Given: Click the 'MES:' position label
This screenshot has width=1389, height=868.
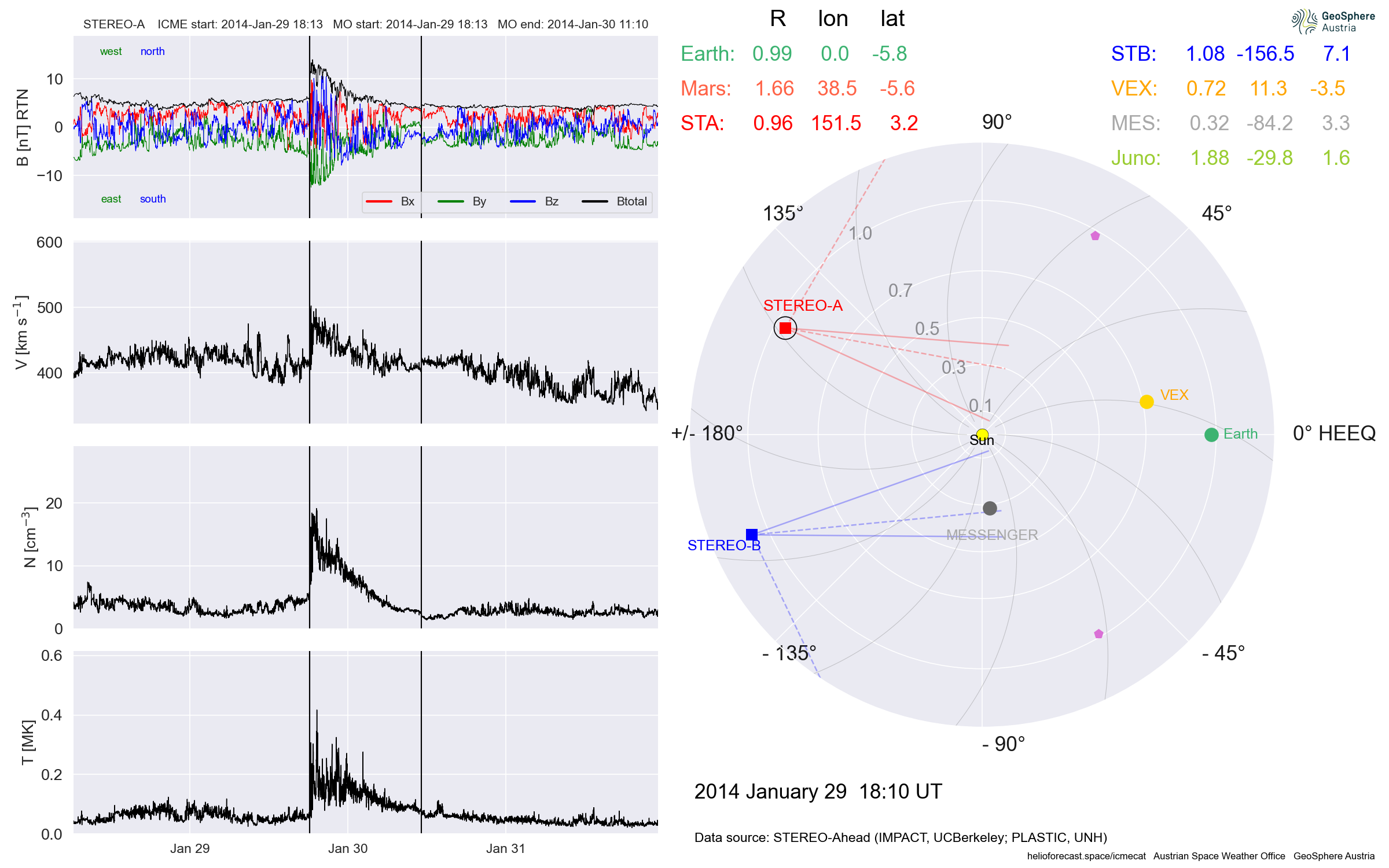Looking at the screenshot, I should 1136,123.
